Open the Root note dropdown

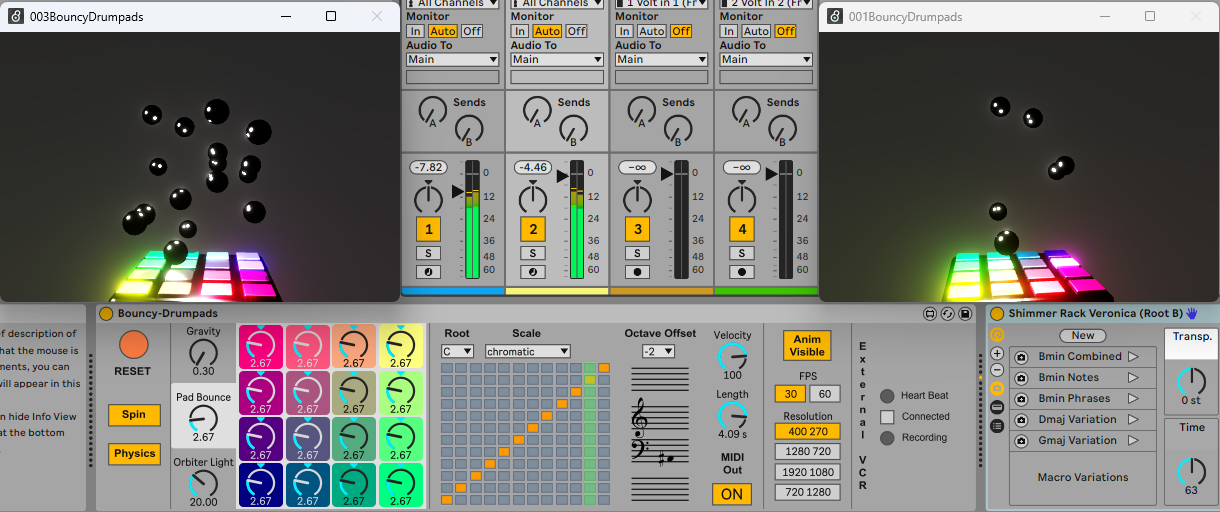click(x=457, y=351)
